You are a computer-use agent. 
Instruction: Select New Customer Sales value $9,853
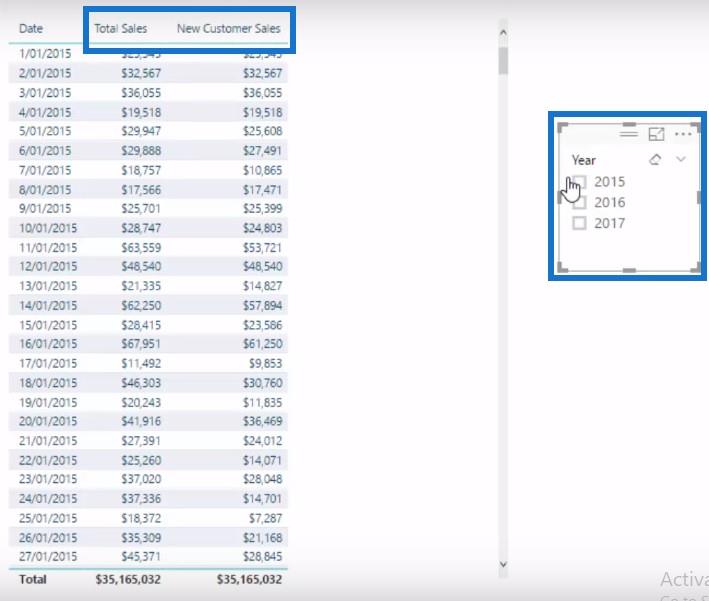pyautogui.click(x=265, y=364)
